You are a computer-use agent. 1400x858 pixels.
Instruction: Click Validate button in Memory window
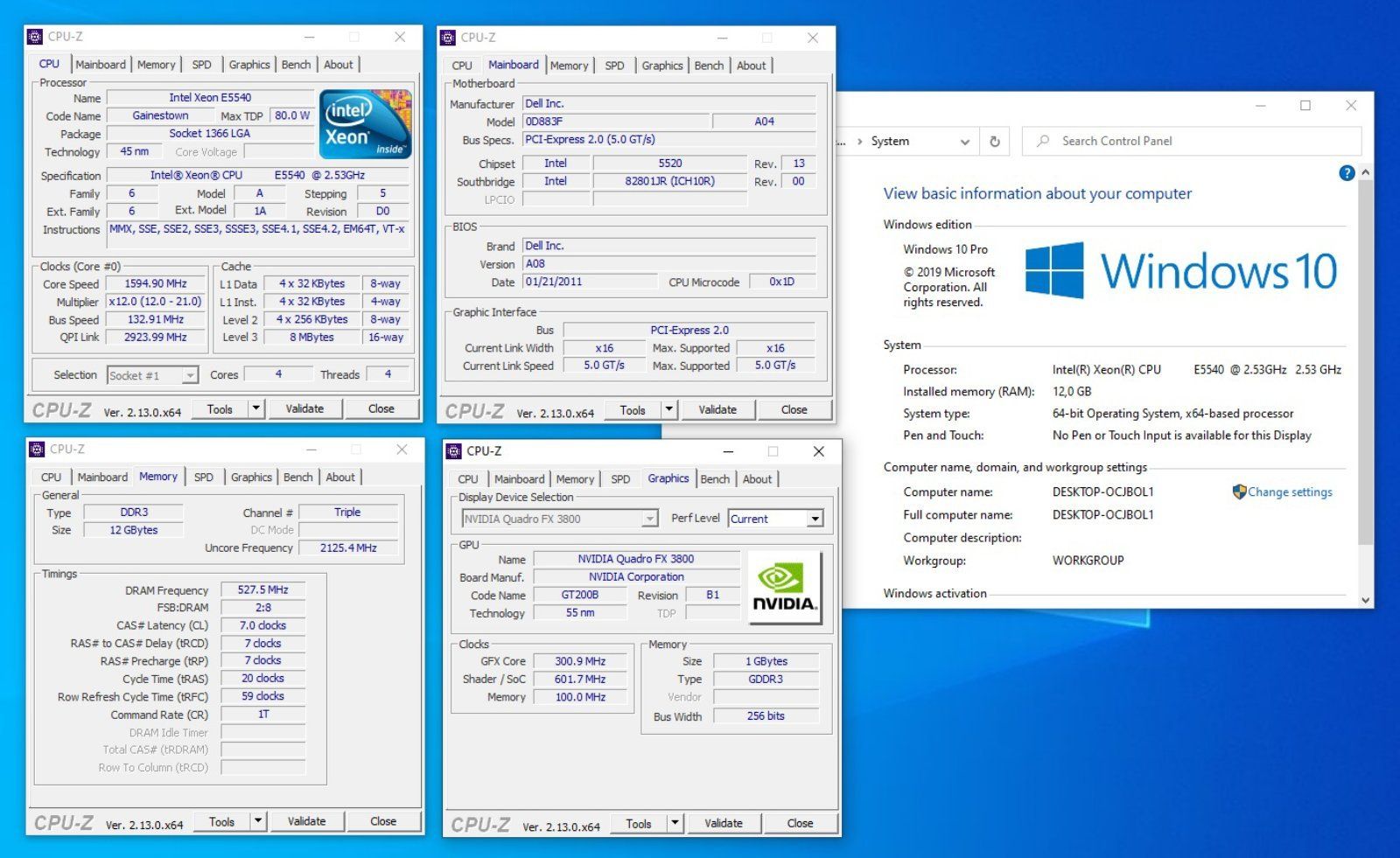tap(306, 821)
